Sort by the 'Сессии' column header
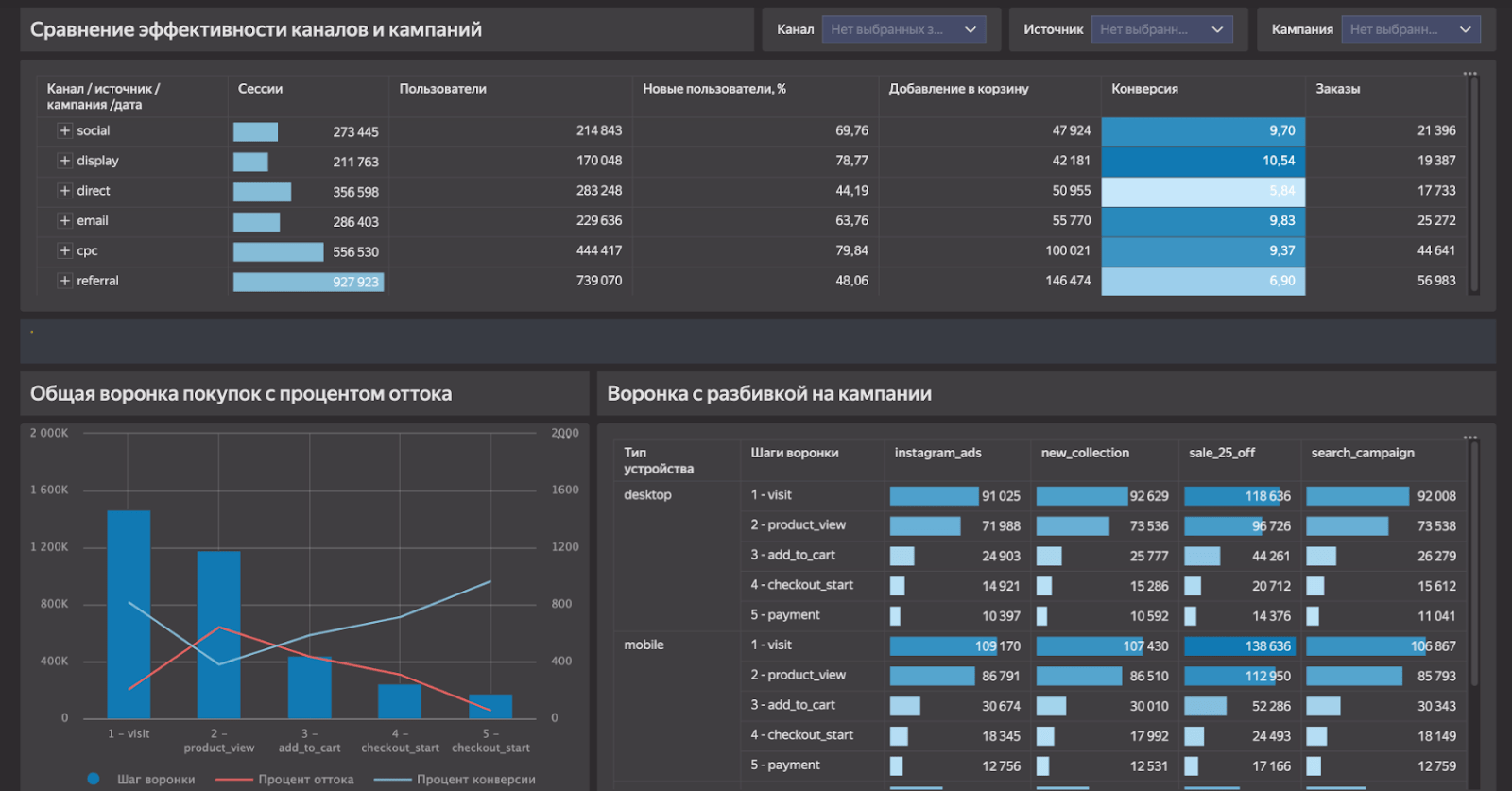The width and height of the screenshot is (1512, 791). pyautogui.click(x=261, y=89)
